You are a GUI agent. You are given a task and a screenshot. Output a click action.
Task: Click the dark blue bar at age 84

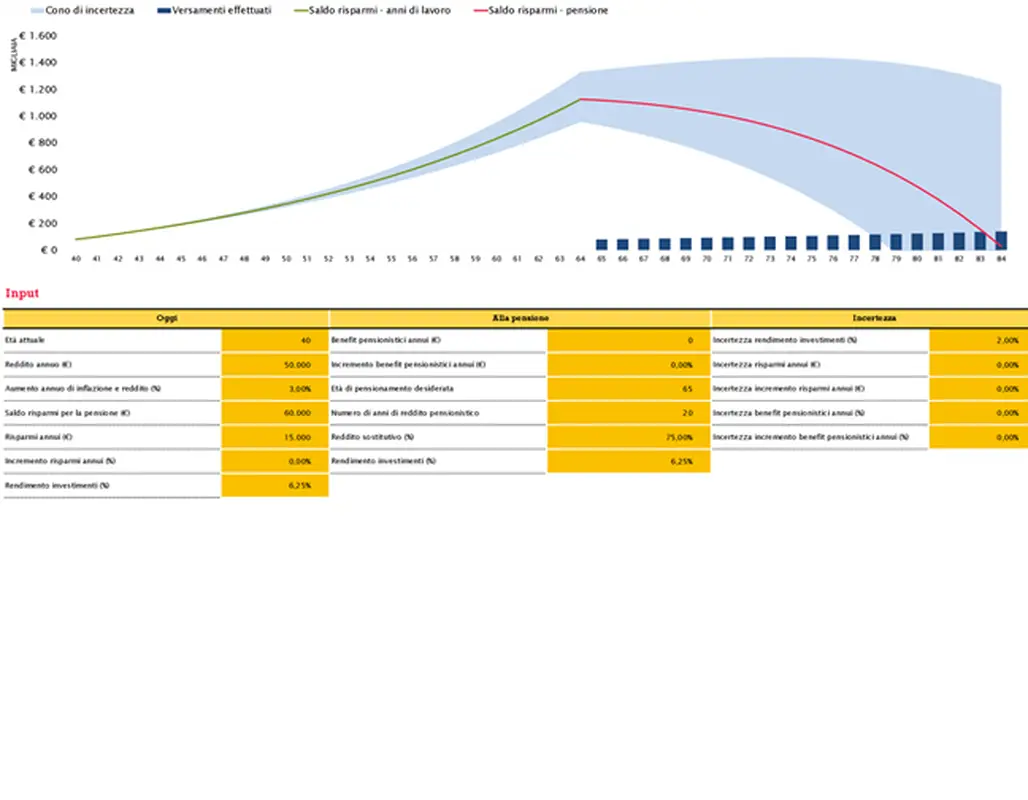(1000, 241)
